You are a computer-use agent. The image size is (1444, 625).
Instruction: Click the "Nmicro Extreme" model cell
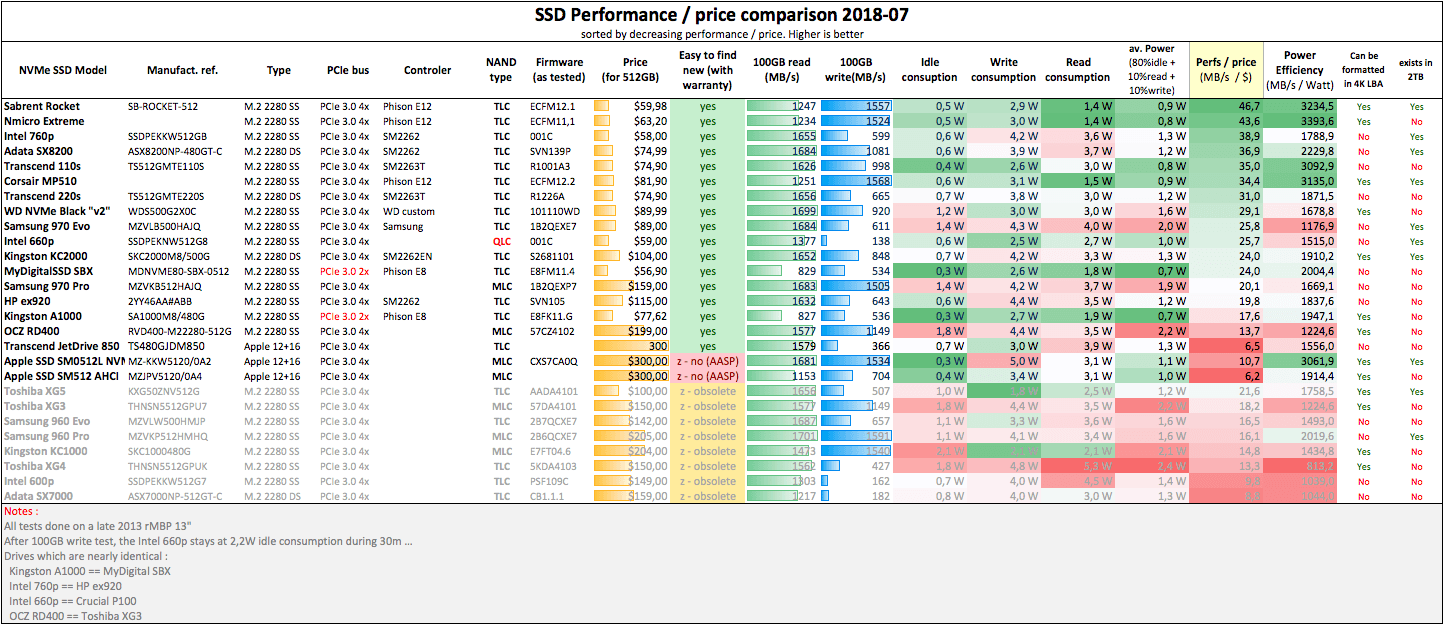pos(44,121)
